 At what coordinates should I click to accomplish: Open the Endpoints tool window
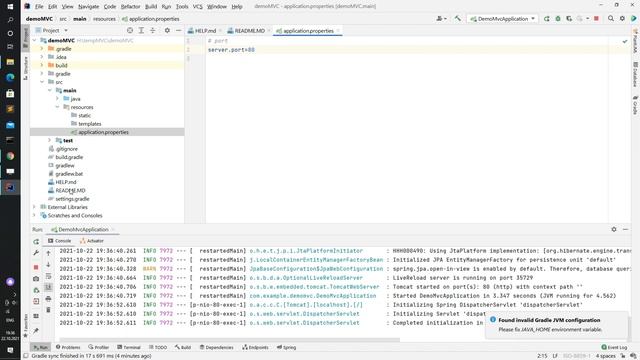(x=255, y=347)
